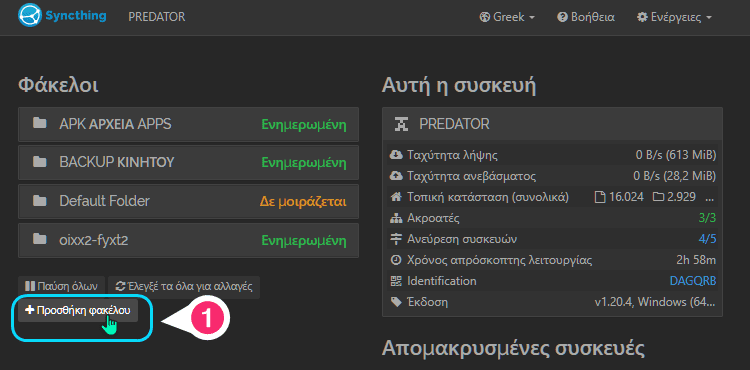The height and width of the screenshot is (370, 750).
Task: Click the QR code icon next to Identification
Action: pos(396,281)
